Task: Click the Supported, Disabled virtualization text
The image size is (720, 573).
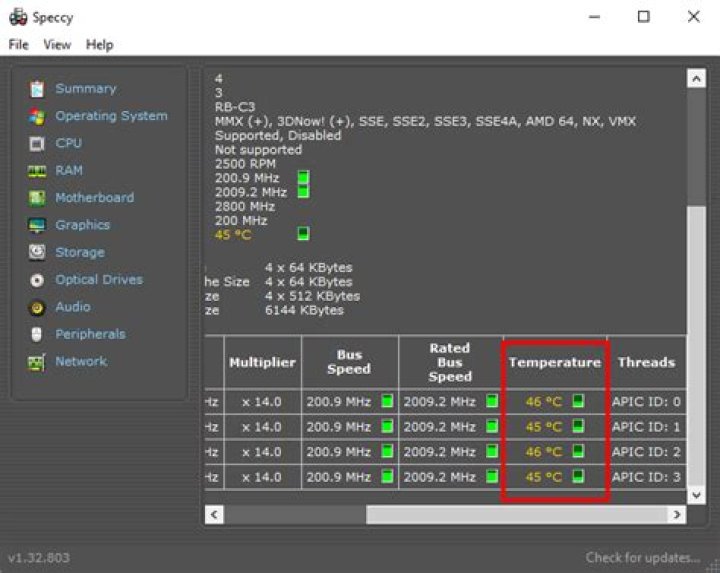Action: [x=278, y=135]
